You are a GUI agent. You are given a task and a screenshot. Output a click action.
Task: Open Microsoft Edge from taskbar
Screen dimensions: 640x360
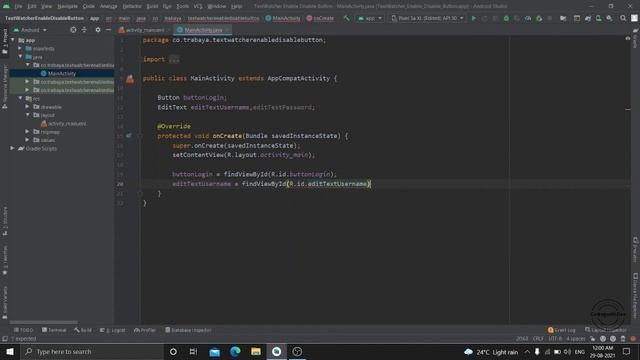click(235, 351)
